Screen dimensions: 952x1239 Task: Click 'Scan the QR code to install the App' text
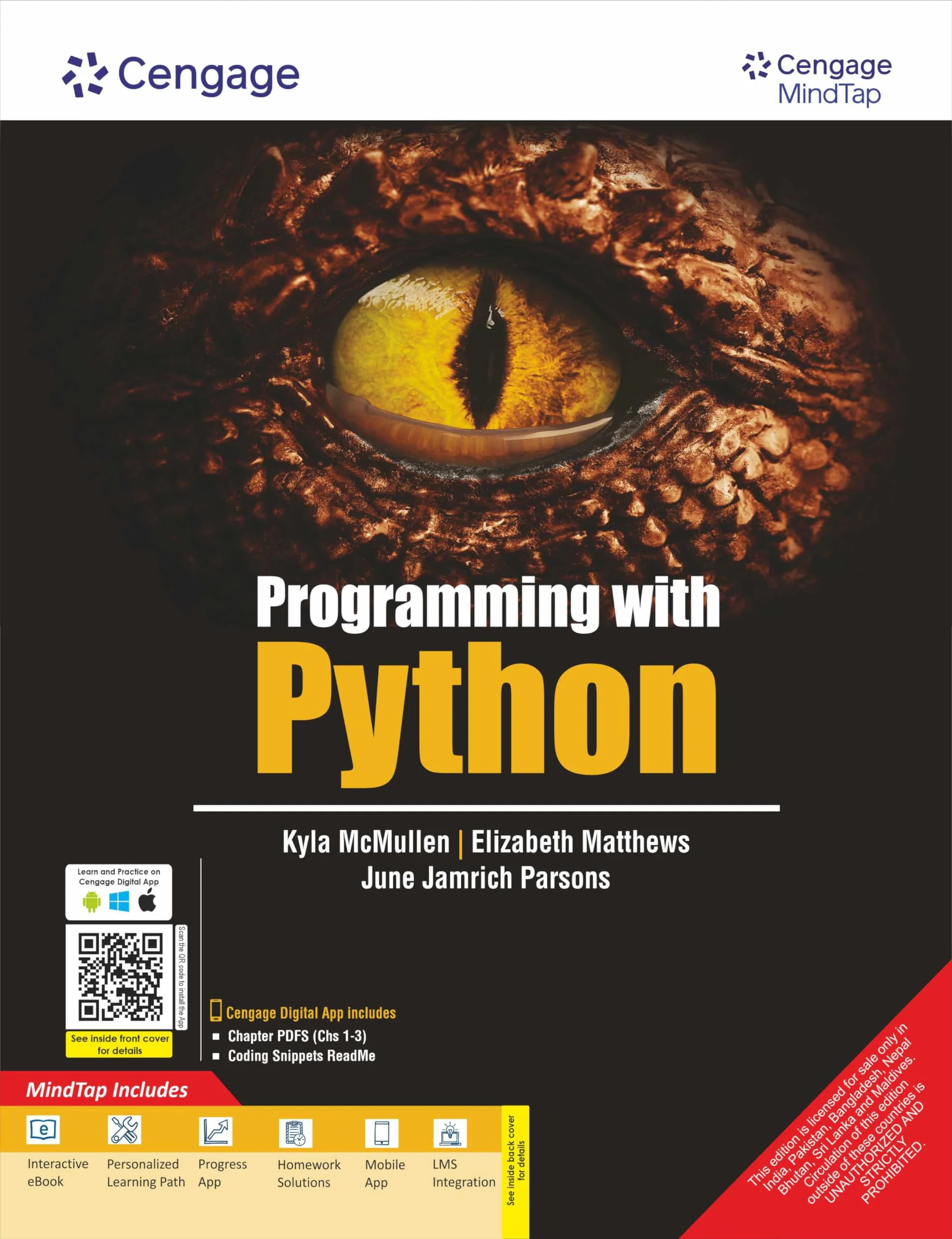(181, 977)
